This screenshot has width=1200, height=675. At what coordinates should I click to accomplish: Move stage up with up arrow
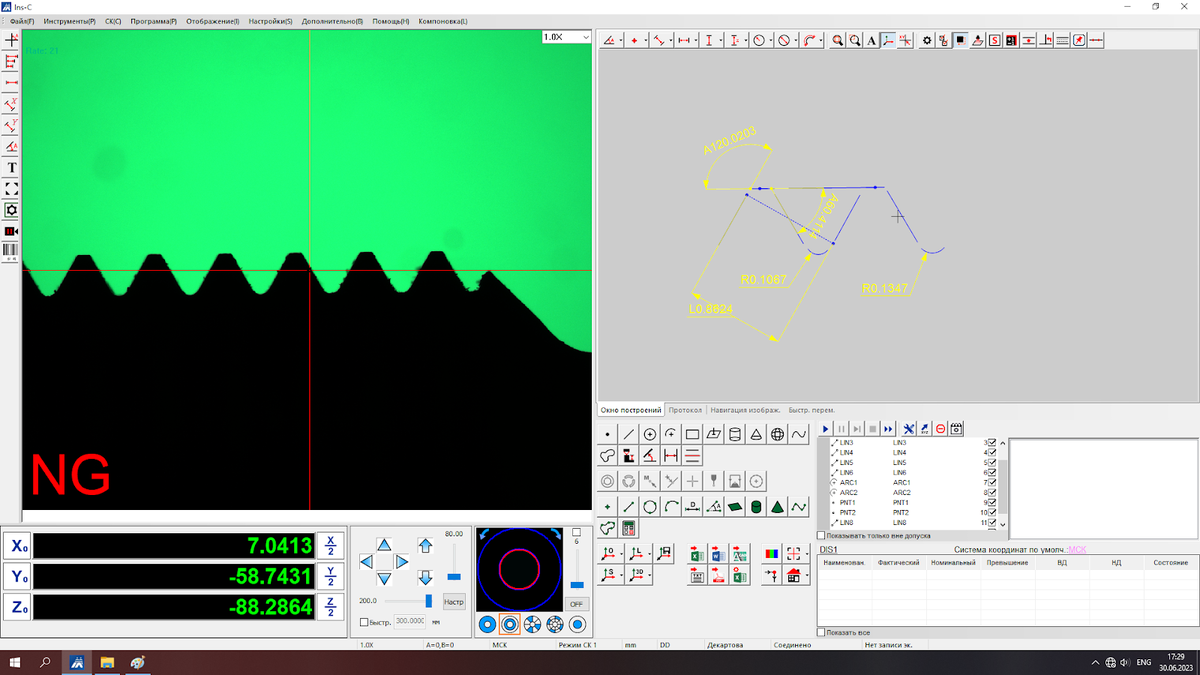(384, 544)
